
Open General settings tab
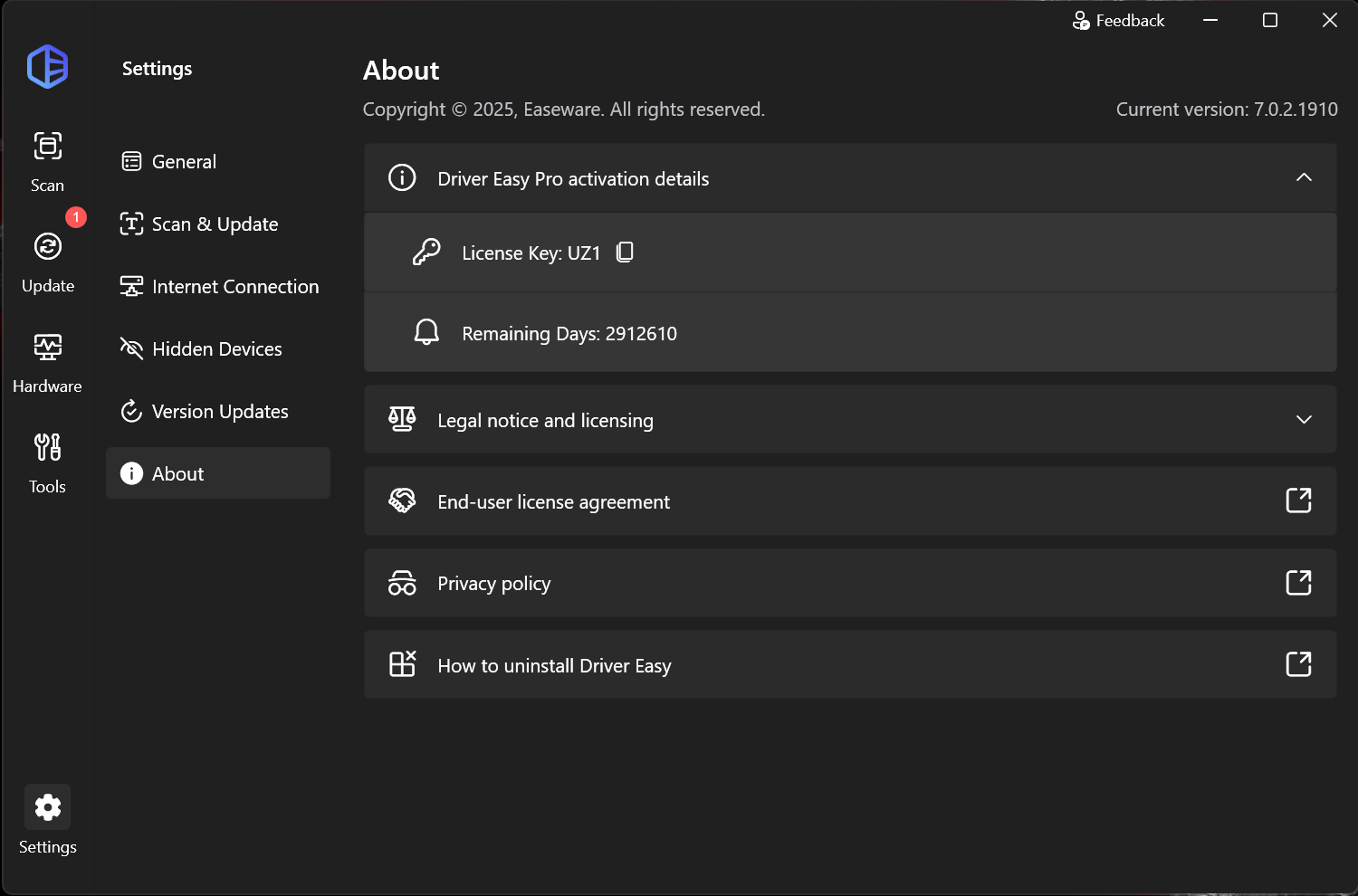coord(217,161)
